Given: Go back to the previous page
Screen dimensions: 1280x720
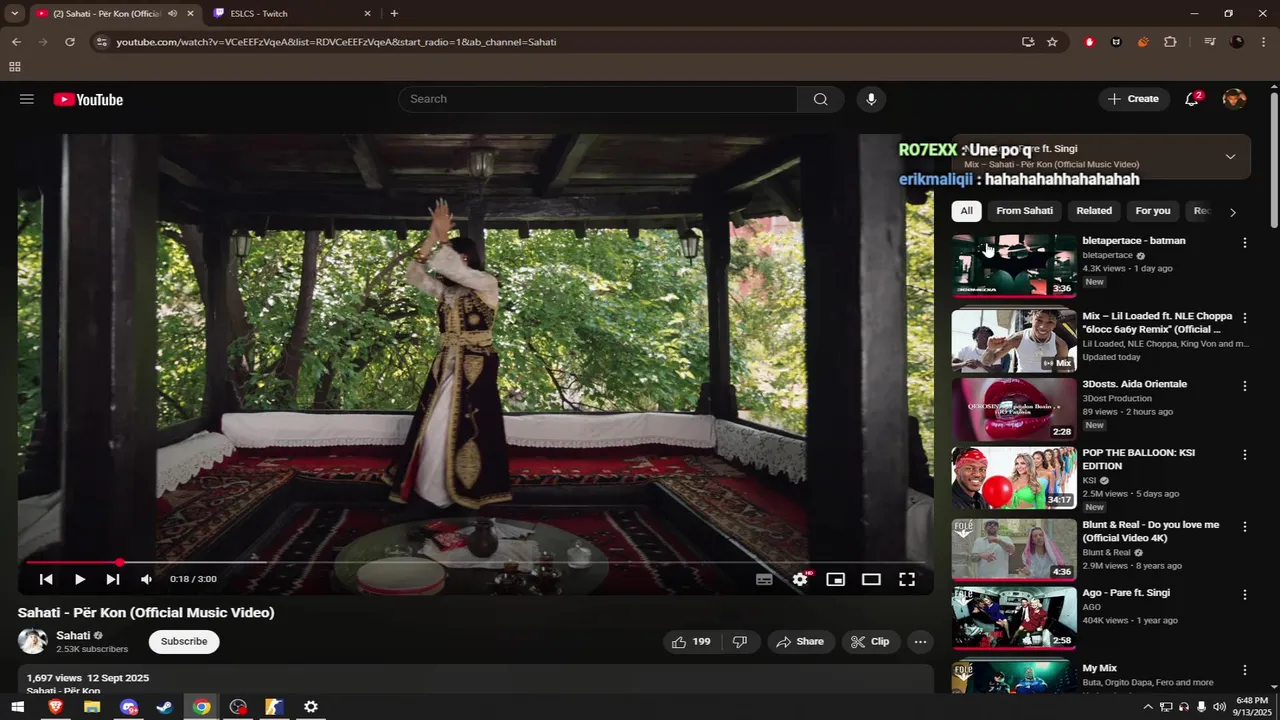Looking at the screenshot, I should (16, 42).
